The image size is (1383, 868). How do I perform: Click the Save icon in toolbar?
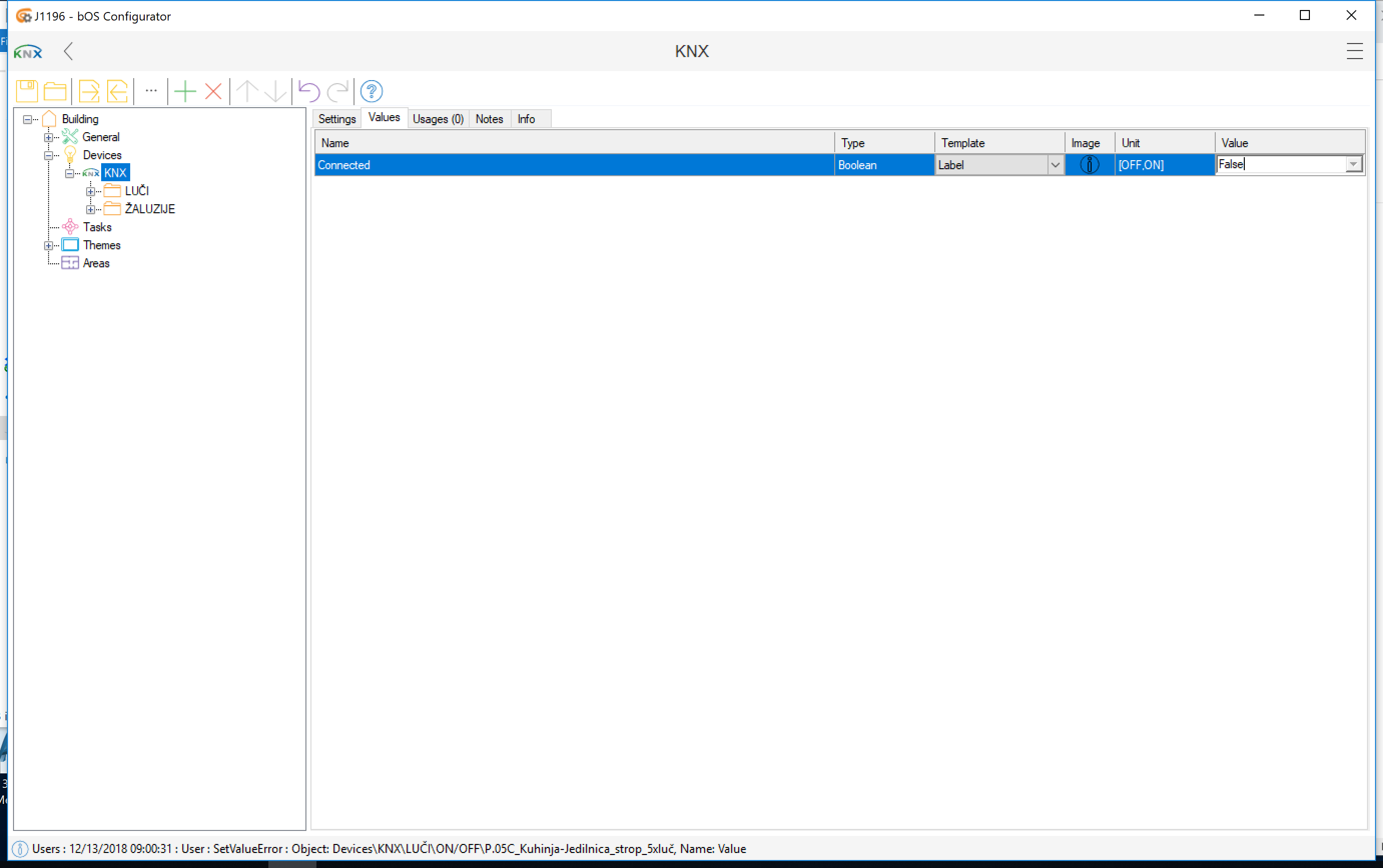[27, 91]
